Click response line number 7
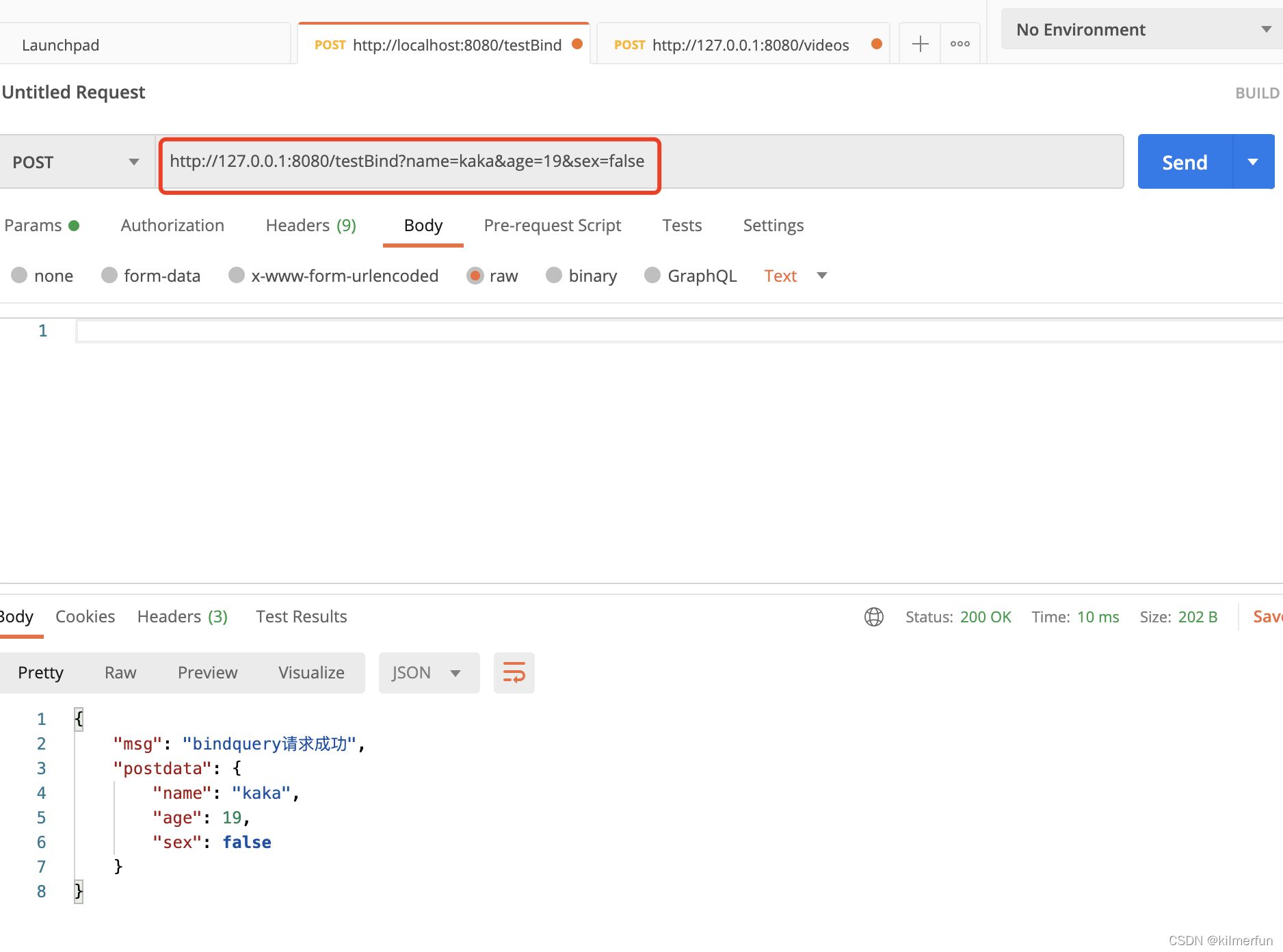The width and height of the screenshot is (1283, 952). tap(41, 867)
